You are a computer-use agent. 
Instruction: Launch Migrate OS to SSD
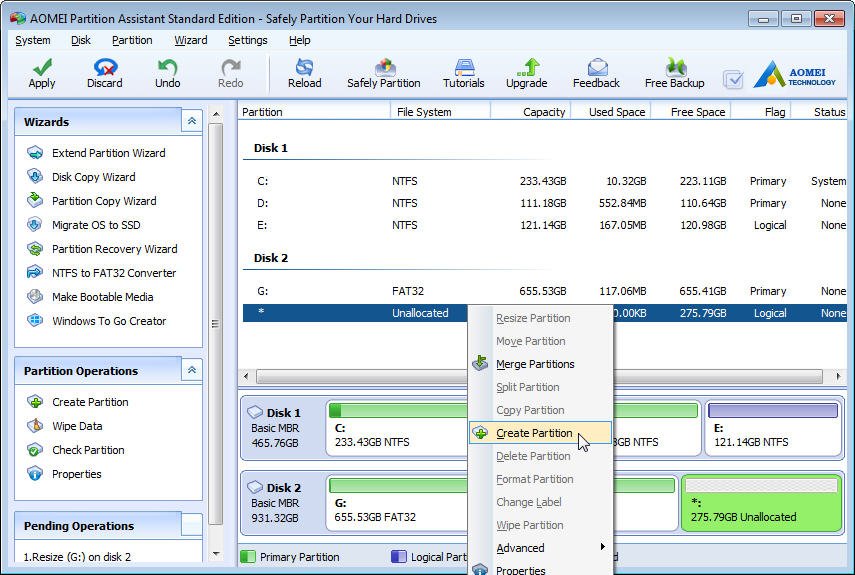[x=83, y=225]
